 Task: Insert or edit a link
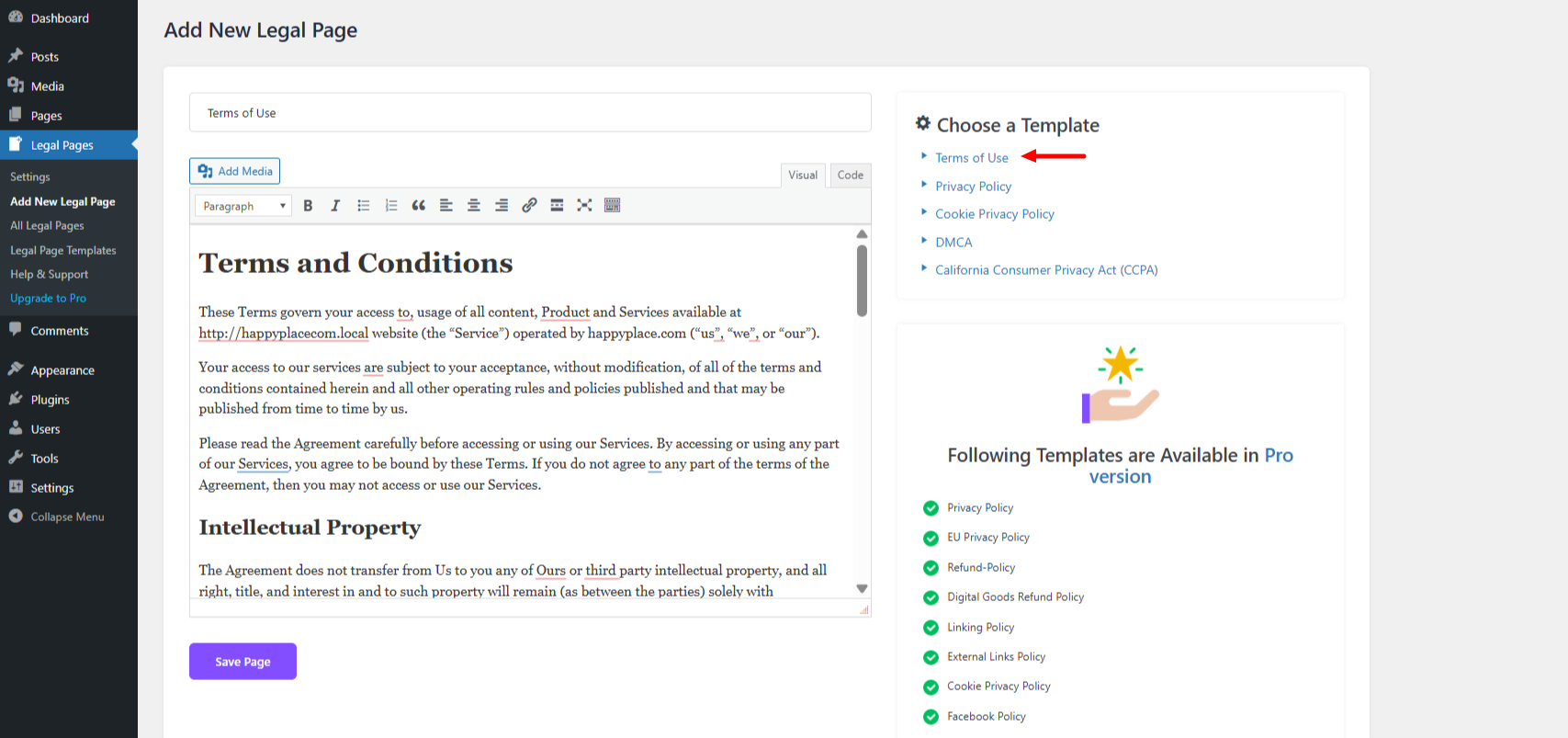coord(529,206)
